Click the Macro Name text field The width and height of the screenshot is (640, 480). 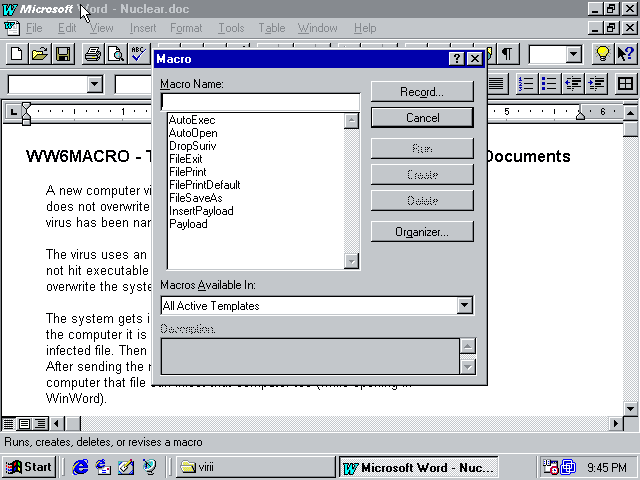pos(260,102)
